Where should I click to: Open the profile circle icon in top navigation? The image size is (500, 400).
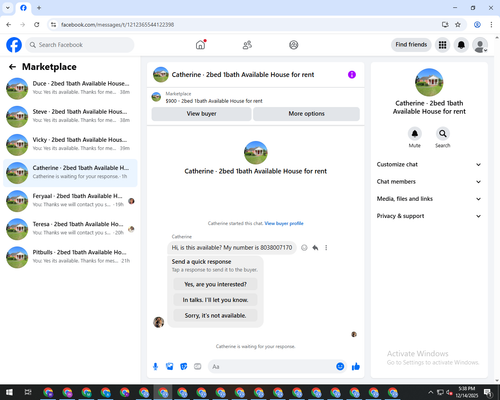[x=293, y=45]
